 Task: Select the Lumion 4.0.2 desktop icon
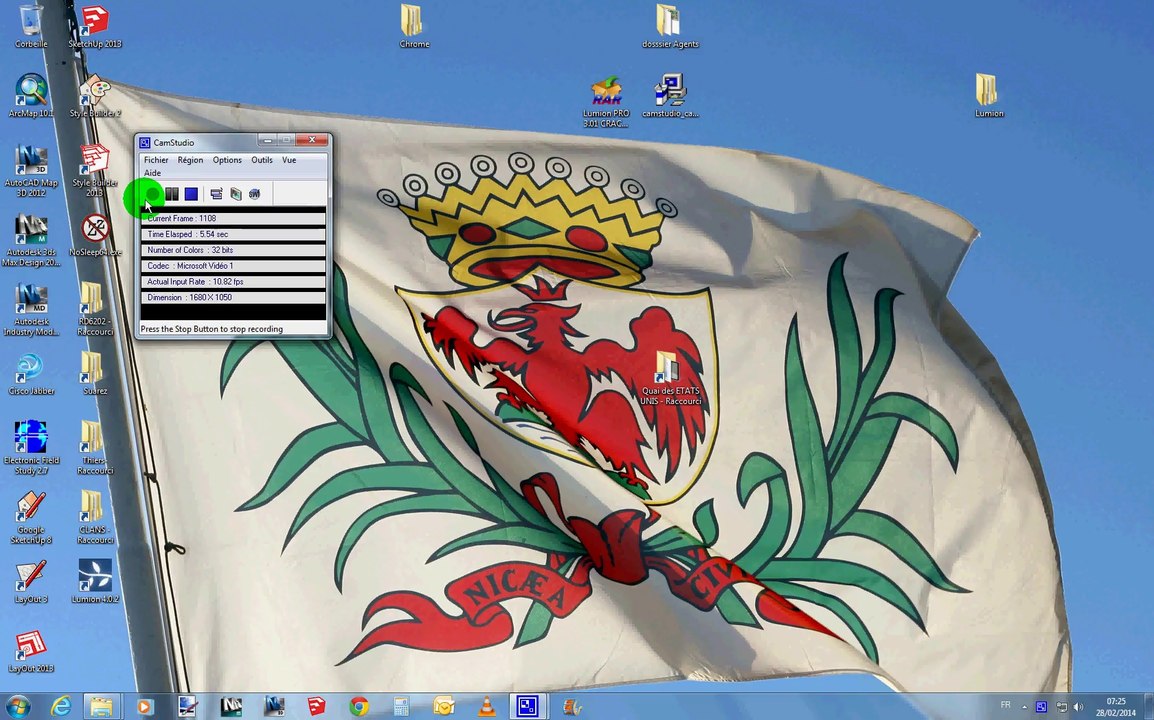[95, 582]
